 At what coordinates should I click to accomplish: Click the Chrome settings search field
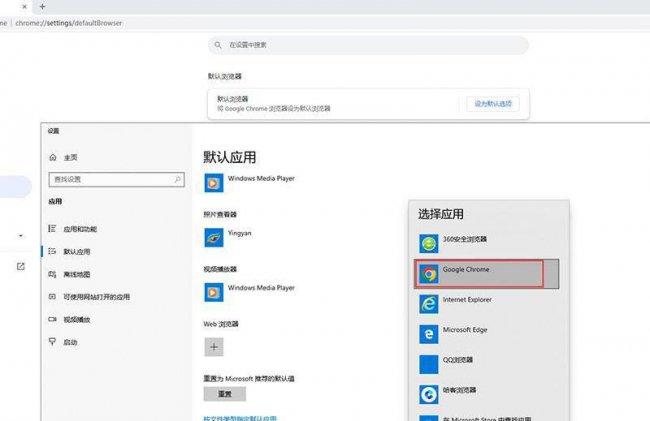(x=368, y=45)
